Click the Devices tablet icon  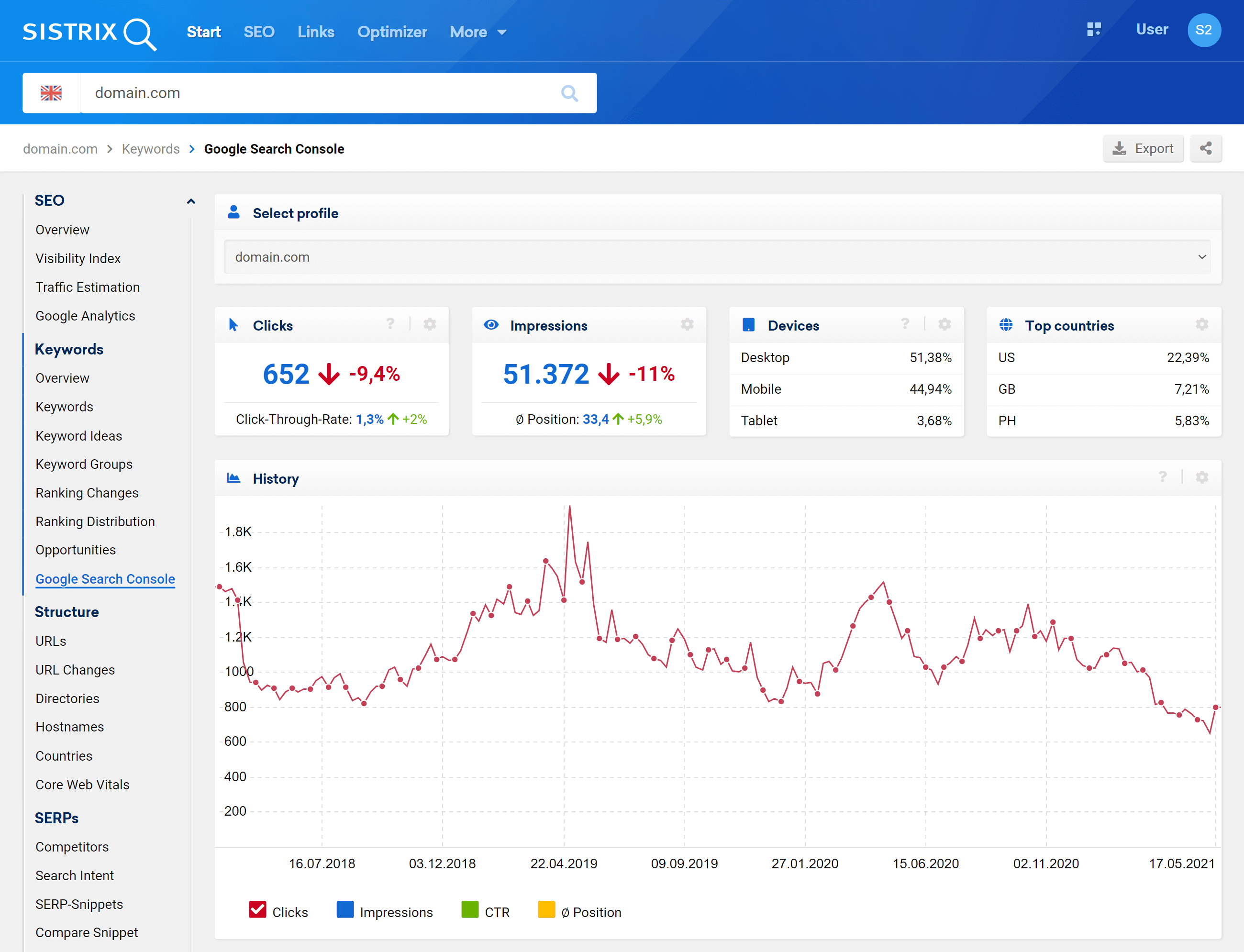pos(749,325)
